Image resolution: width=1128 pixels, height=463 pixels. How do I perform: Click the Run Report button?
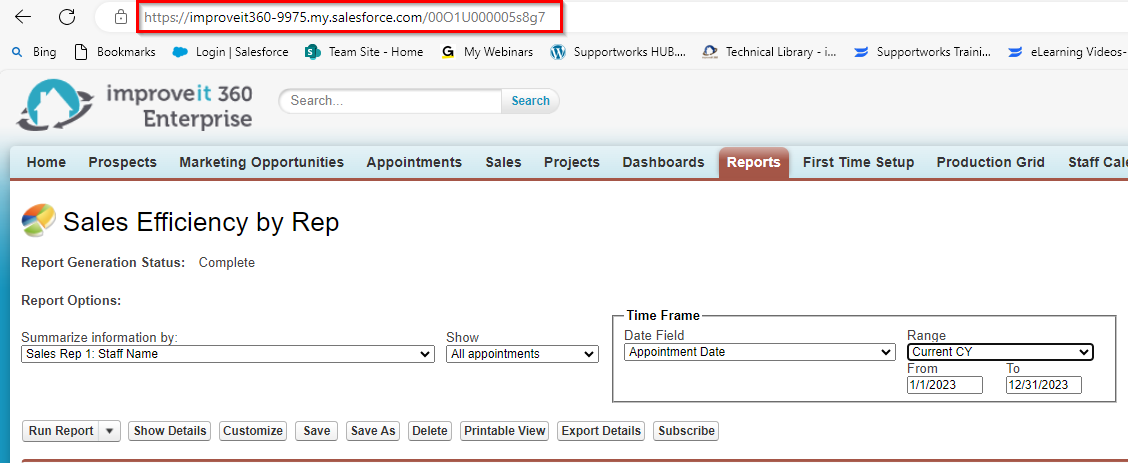(x=61, y=431)
